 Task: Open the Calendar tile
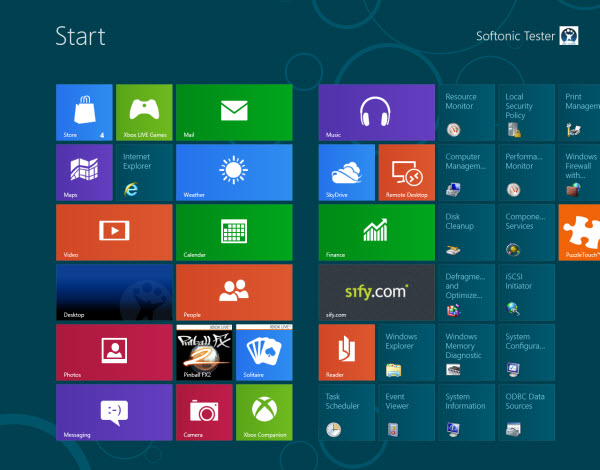click(x=233, y=232)
